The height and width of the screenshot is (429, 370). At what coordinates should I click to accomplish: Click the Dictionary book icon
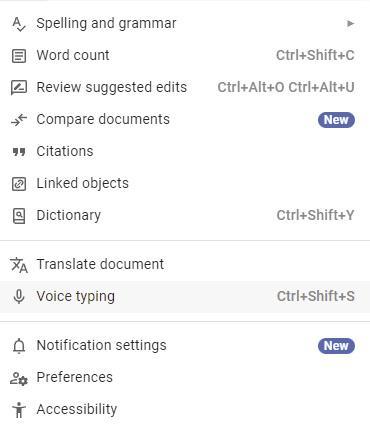pyautogui.click(x=19, y=216)
